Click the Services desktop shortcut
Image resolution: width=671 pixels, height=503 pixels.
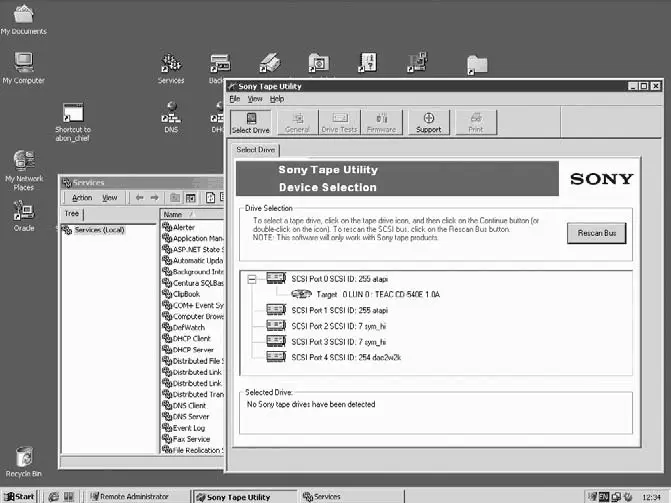tap(171, 68)
